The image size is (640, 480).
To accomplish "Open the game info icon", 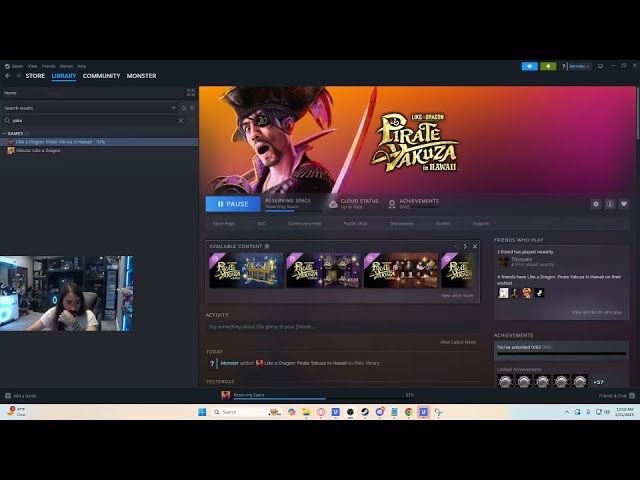I will pos(610,204).
